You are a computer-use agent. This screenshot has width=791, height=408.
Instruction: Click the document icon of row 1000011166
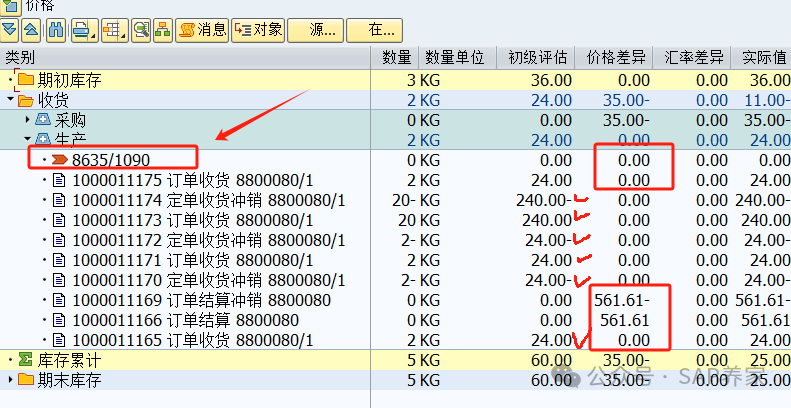coord(60,320)
